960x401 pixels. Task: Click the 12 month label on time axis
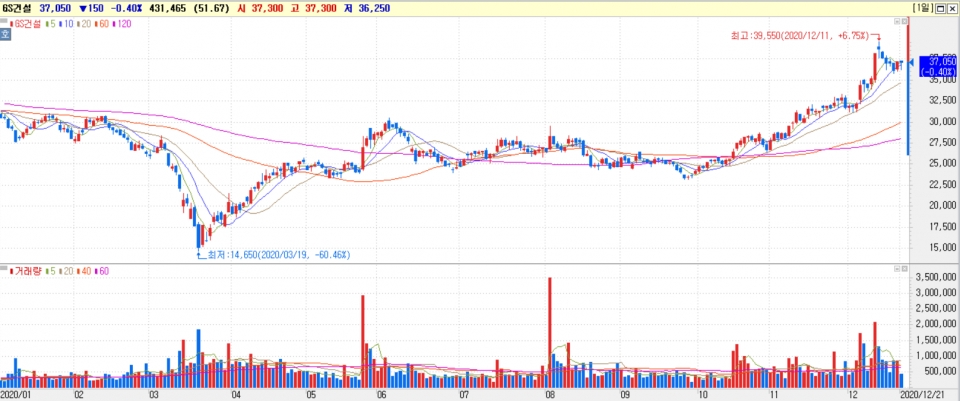point(853,395)
